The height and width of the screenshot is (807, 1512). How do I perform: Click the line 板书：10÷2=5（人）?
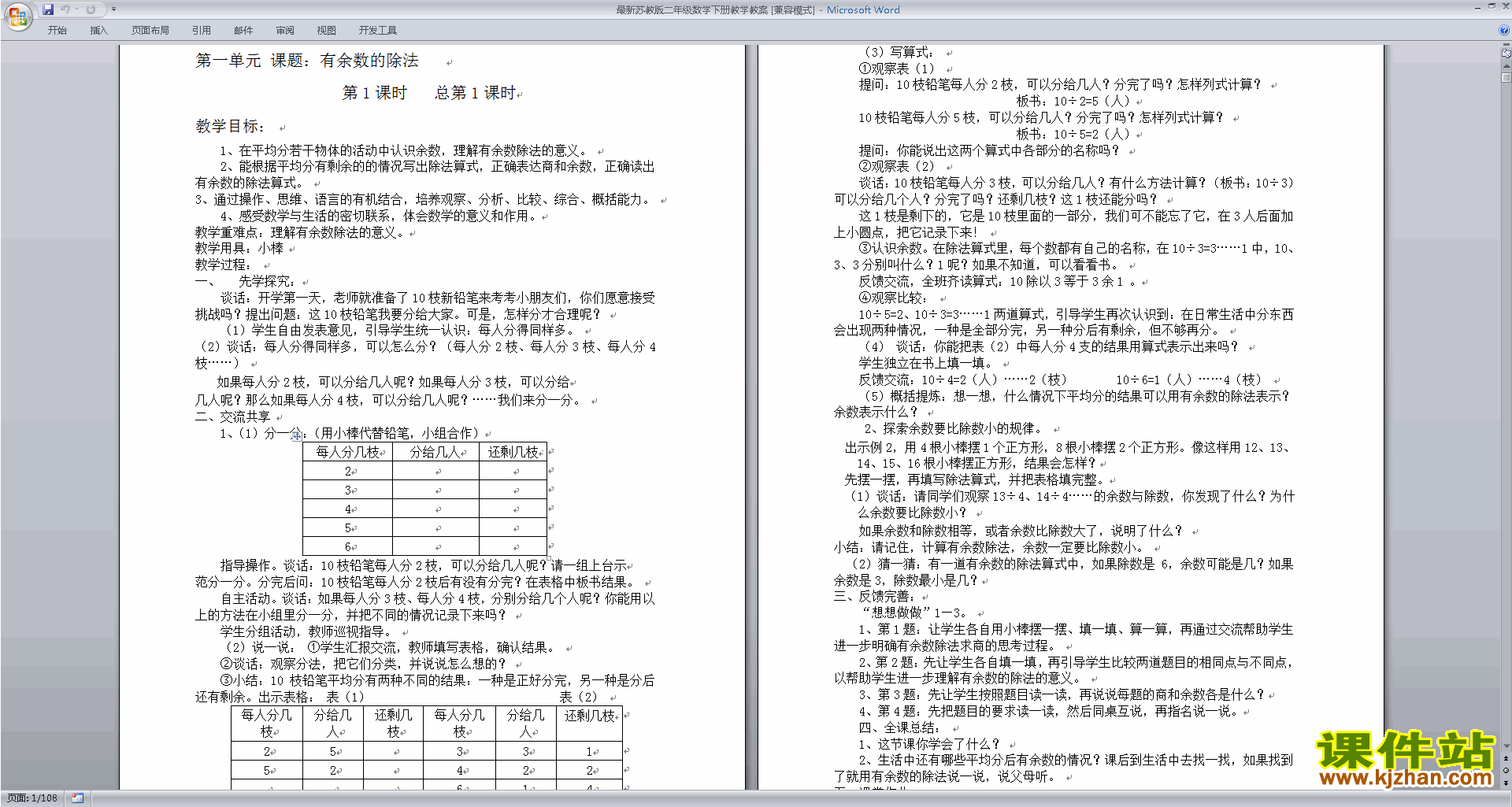click(x=1073, y=101)
